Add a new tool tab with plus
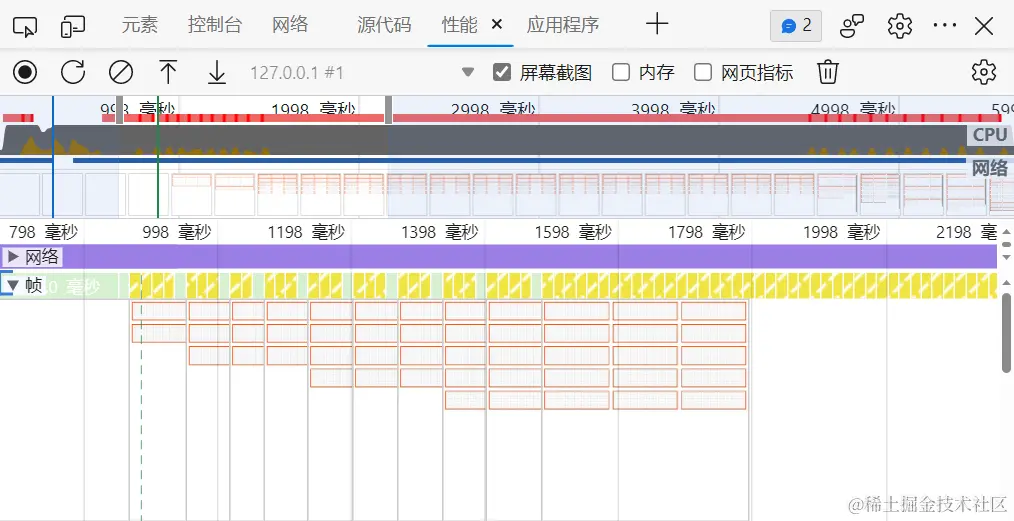The height and width of the screenshot is (521, 1014). pos(657,25)
